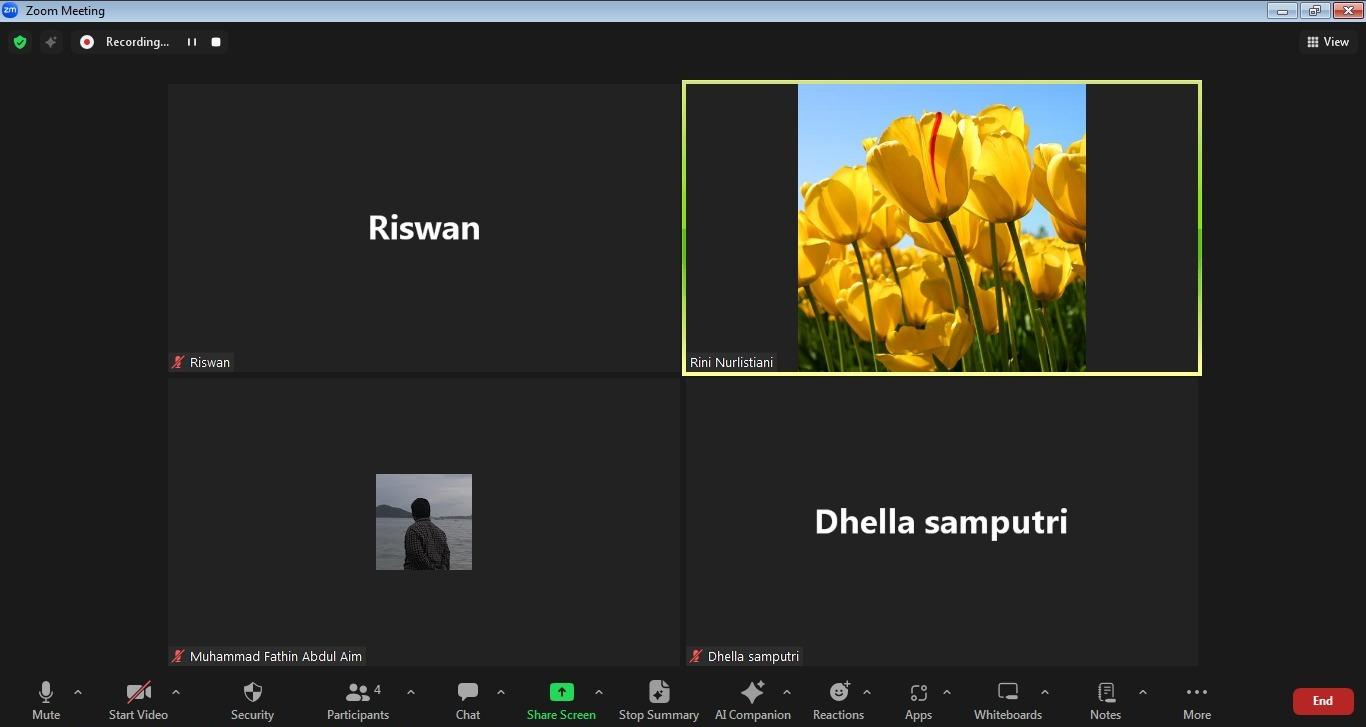Open Whiteboards from the toolbar

[1007, 700]
